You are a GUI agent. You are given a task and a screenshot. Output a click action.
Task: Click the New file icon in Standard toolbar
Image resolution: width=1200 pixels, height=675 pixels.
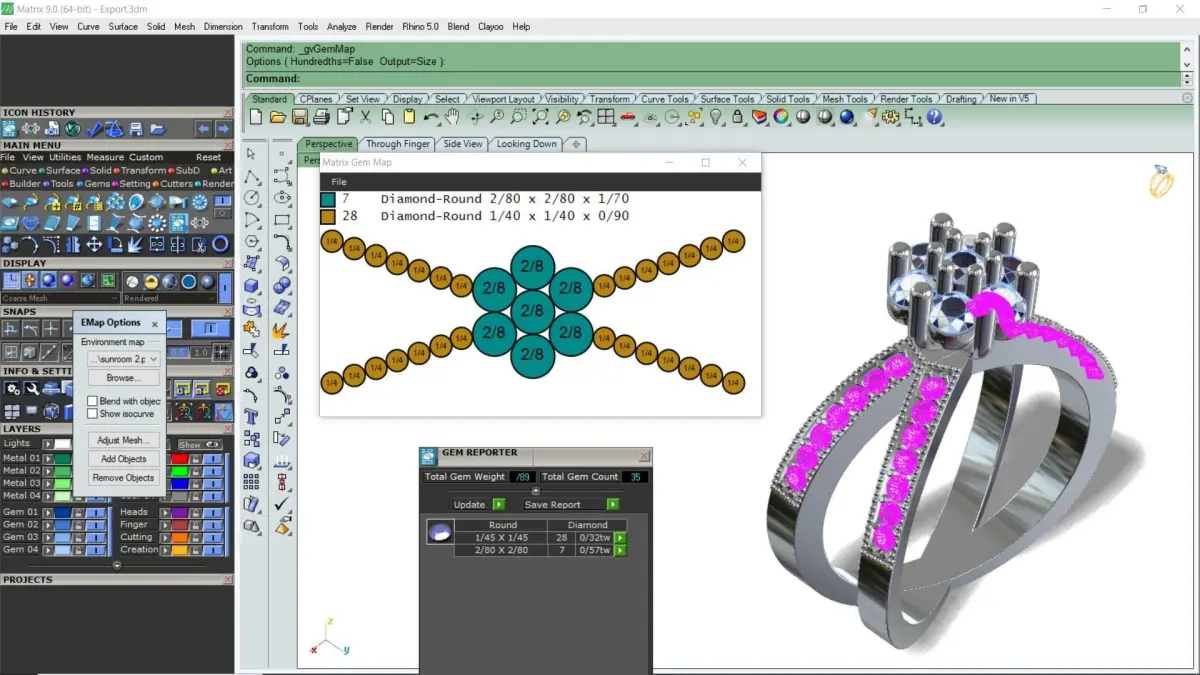coord(256,117)
